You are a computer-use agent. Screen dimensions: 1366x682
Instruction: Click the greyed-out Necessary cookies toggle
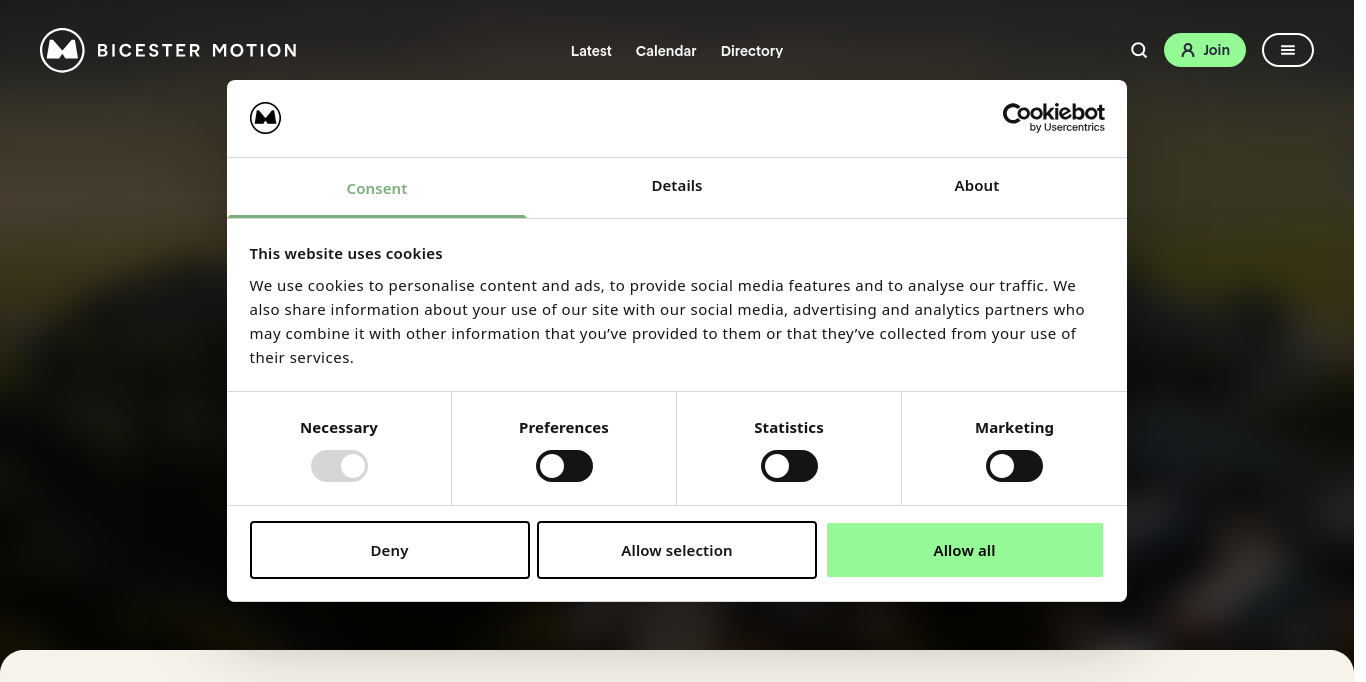click(x=339, y=466)
